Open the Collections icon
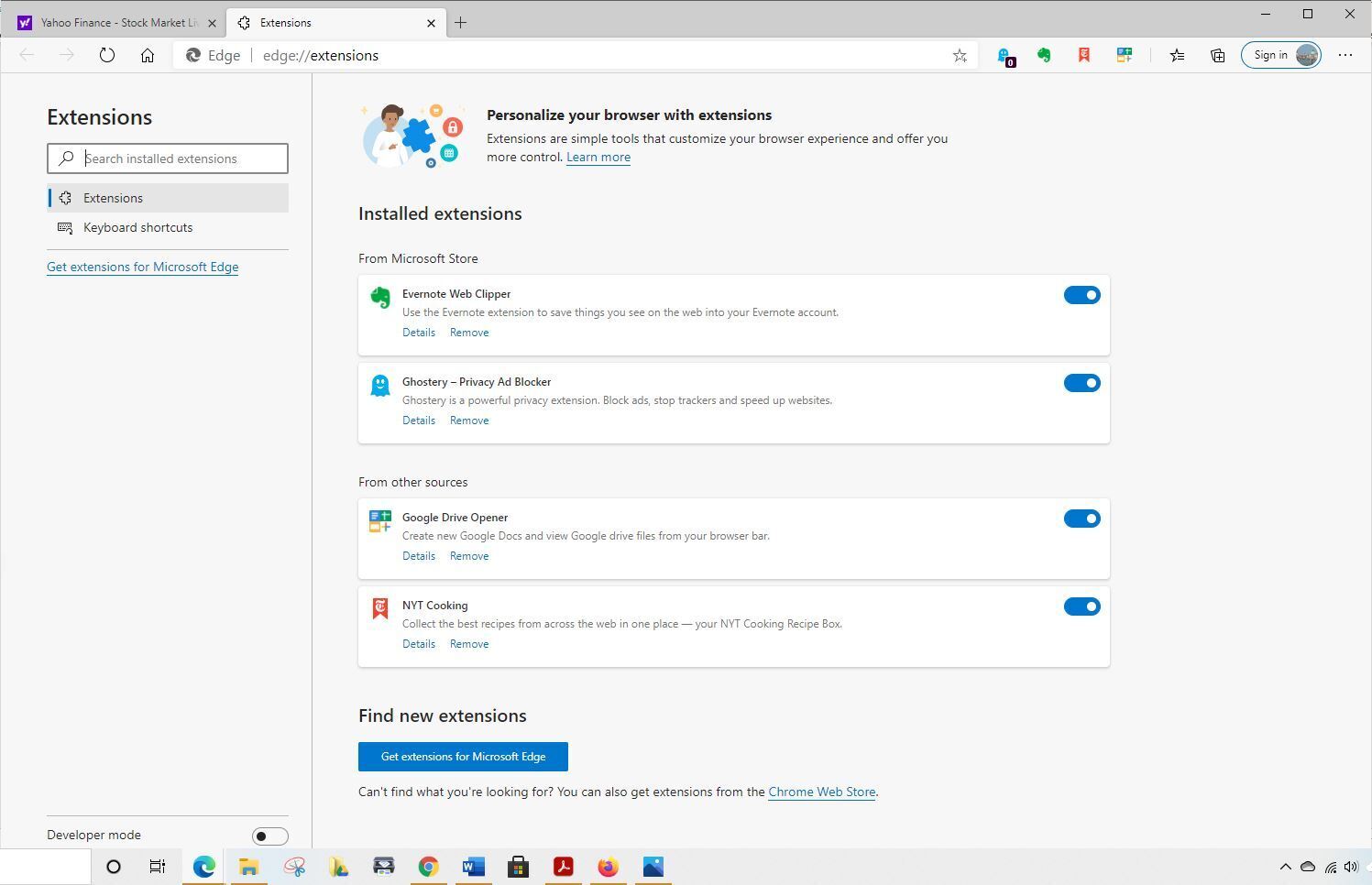The height and width of the screenshot is (885, 1372). click(1218, 56)
